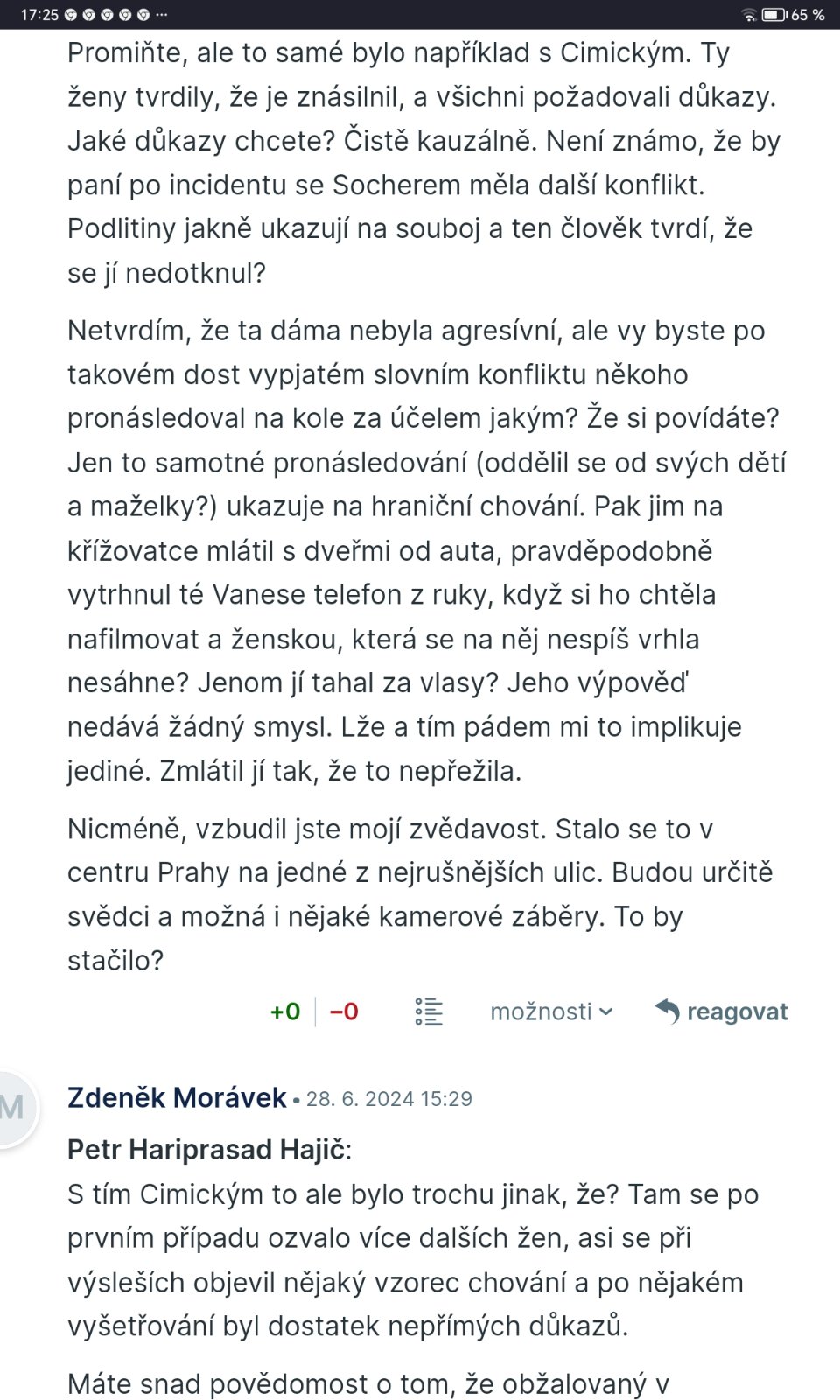The height and width of the screenshot is (1400, 840).
Task: Click the thread list icon beside the votes
Action: click(x=429, y=1011)
